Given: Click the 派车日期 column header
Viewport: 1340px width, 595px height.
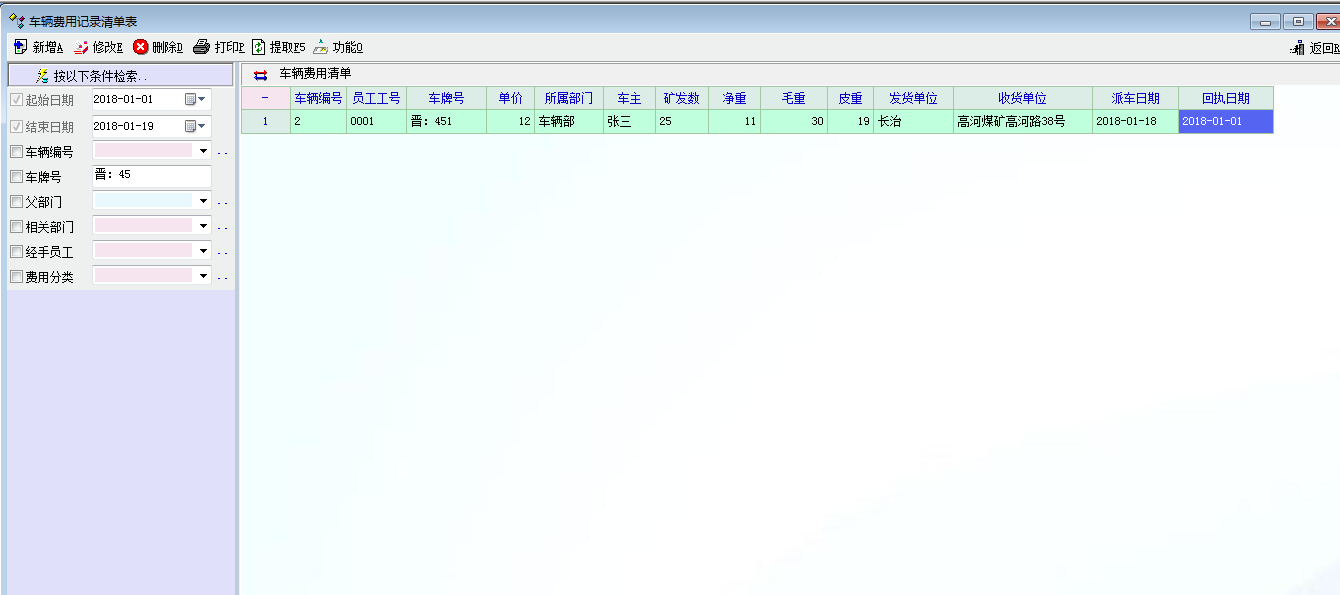Looking at the screenshot, I should pyautogui.click(x=1135, y=98).
